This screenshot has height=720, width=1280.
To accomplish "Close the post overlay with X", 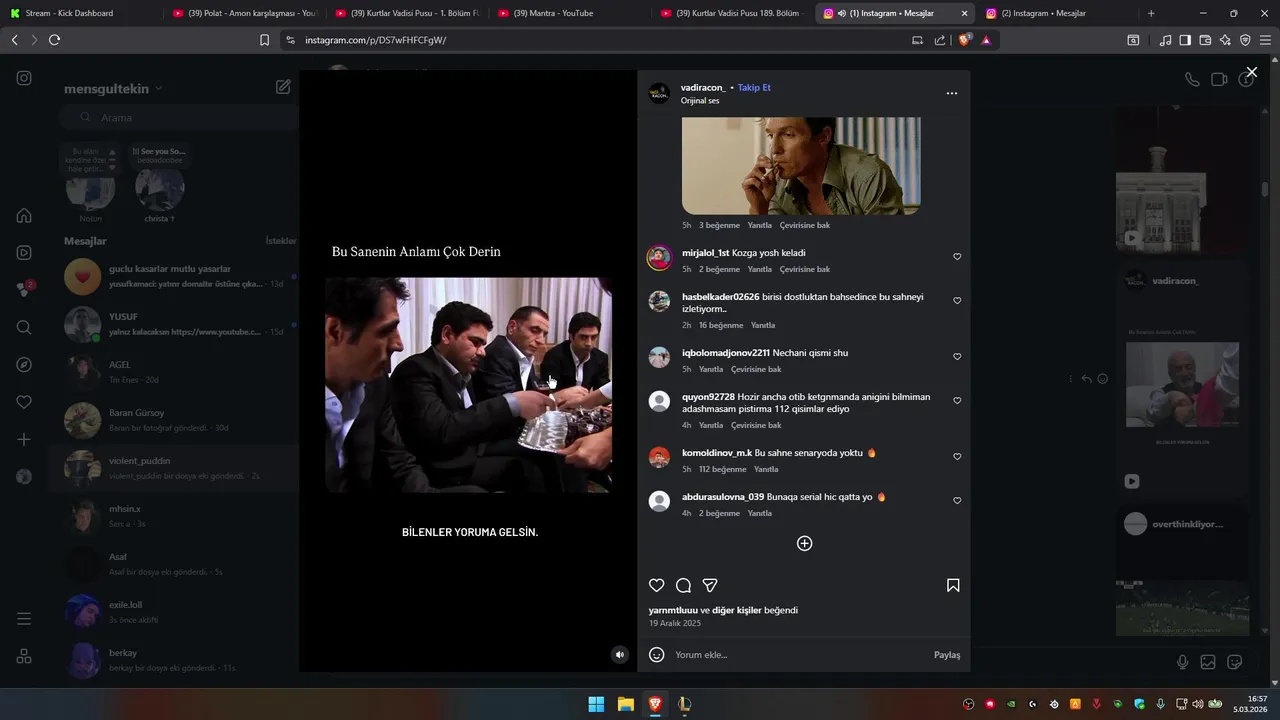I will (1251, 73).
